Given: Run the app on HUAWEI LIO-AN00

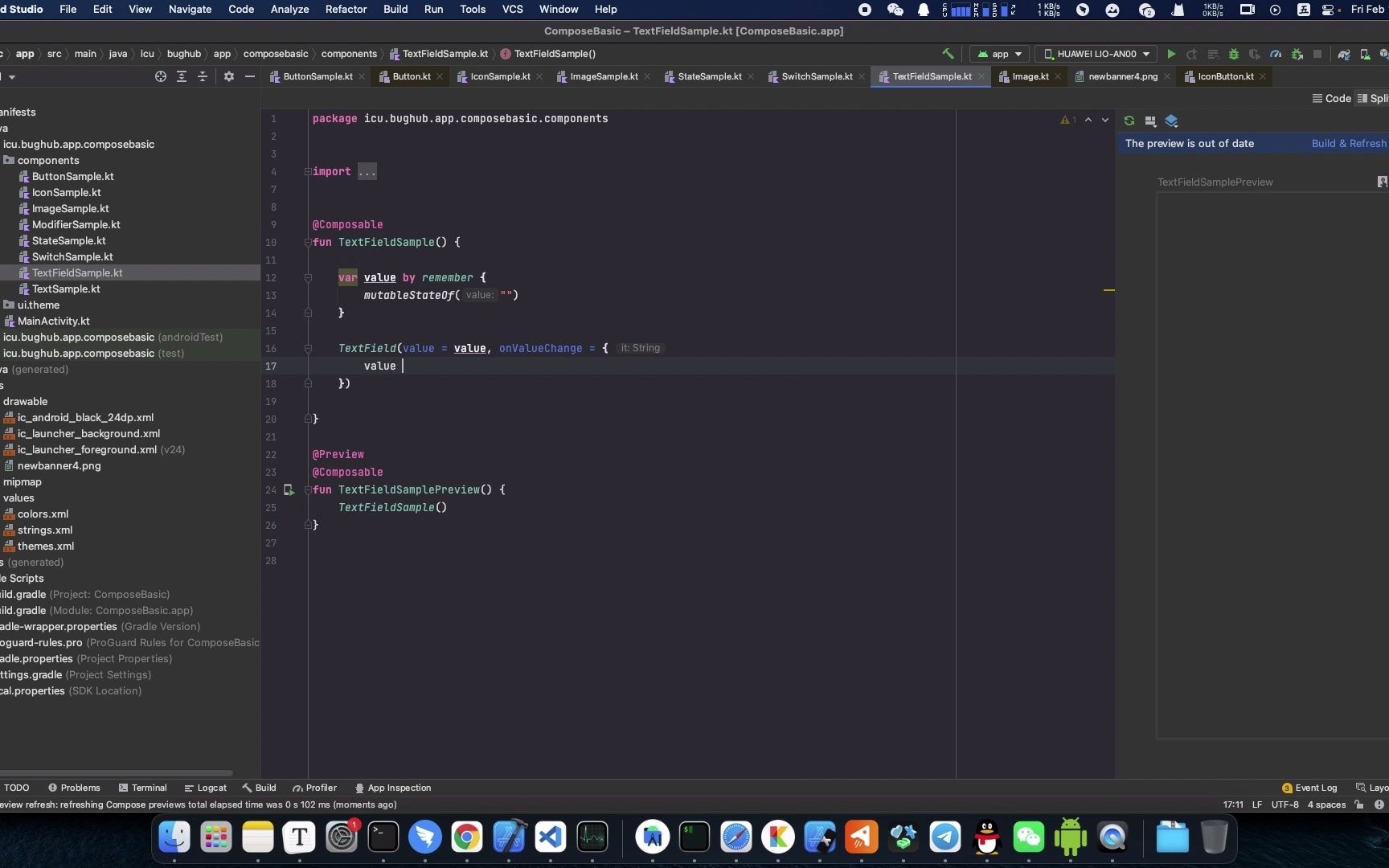Looking at the screenshot, I should [x=1171, y=54].
